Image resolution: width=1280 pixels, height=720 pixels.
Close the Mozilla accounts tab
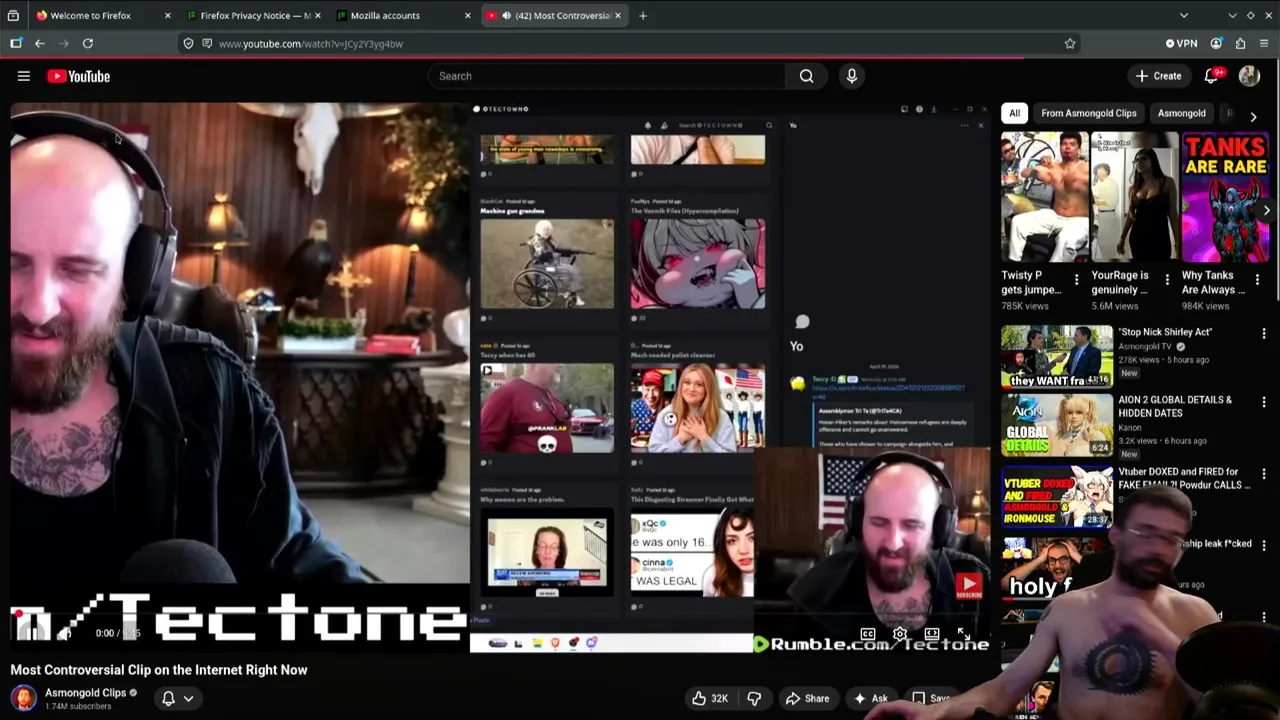click(x=467, y=15)
